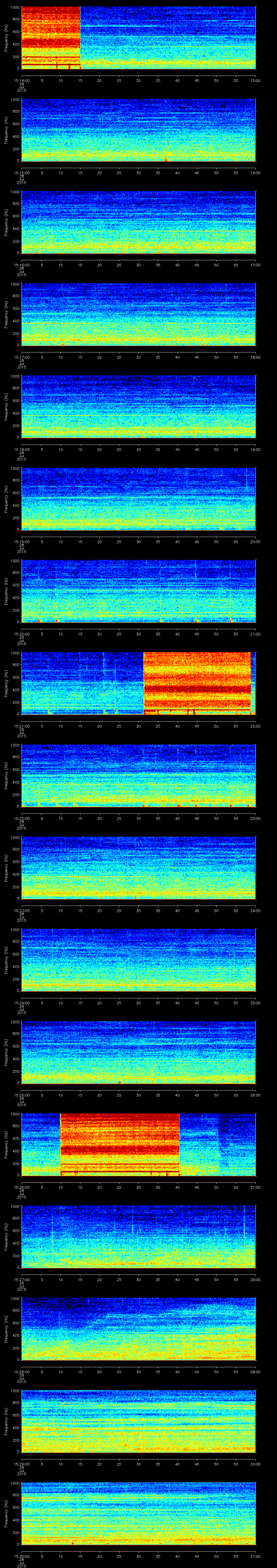Viewport: 277px width, 1568px height.
Task: Click the 15:21:00 start time label
Action: (x=21, y=726)
